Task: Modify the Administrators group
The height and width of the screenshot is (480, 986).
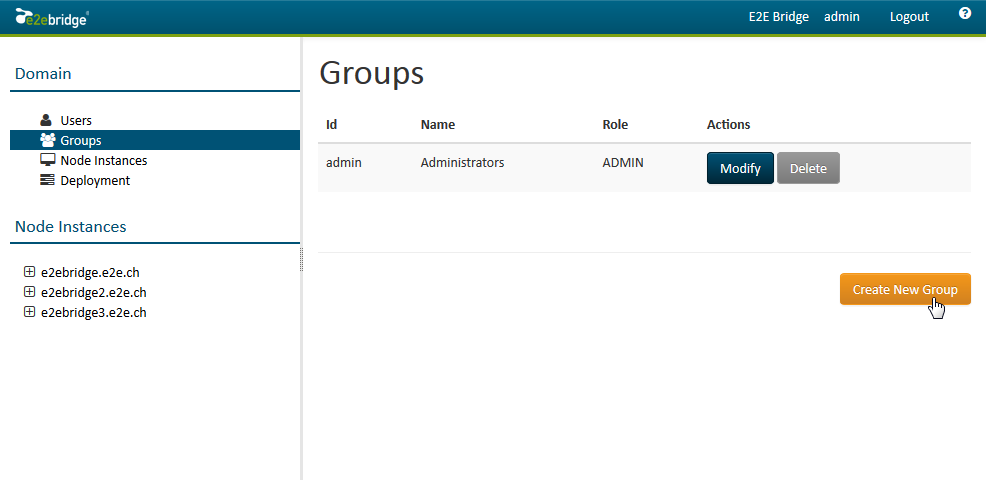Action: pos(740,168)
